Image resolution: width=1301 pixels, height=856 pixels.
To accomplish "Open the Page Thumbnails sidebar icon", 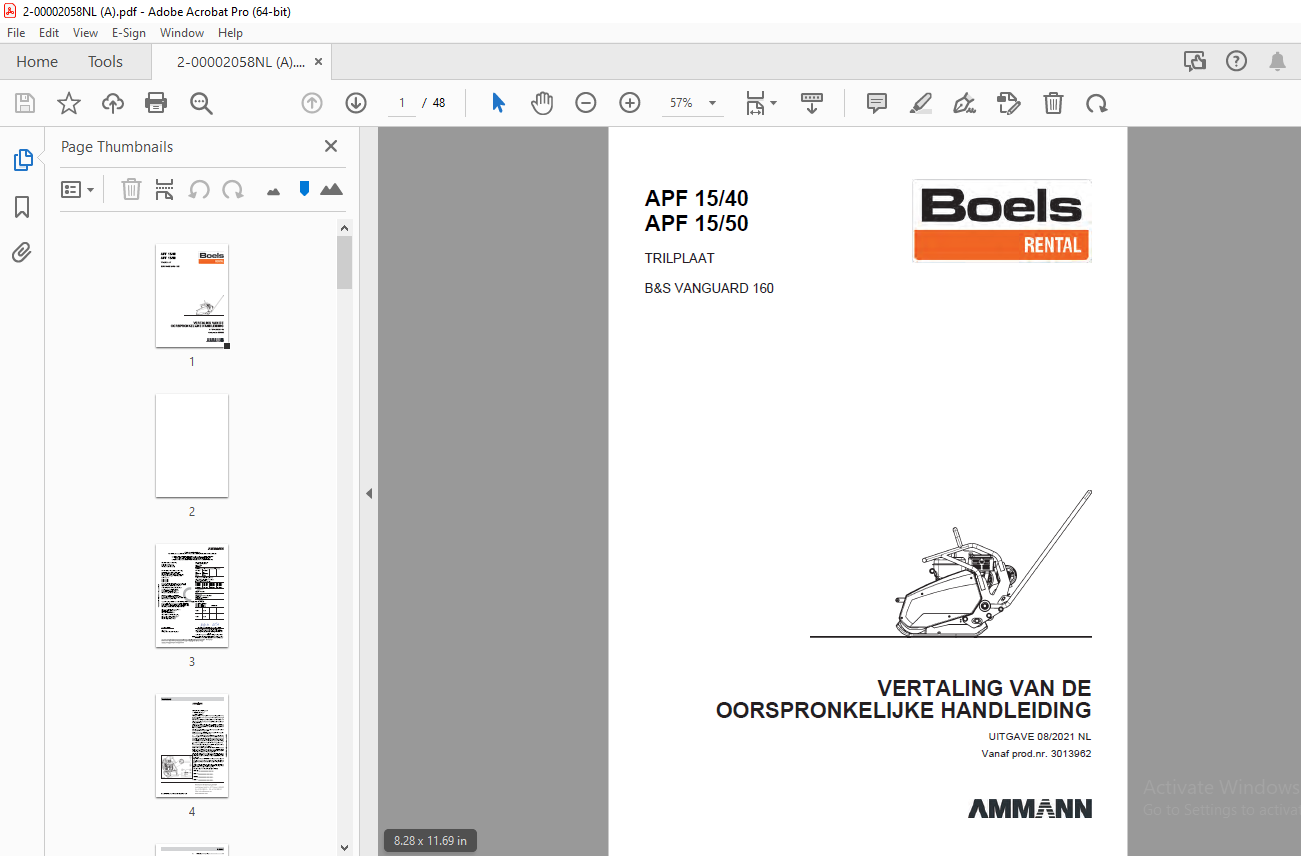I will tap(22, 160).
